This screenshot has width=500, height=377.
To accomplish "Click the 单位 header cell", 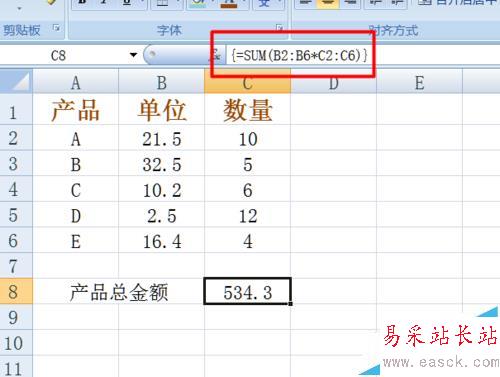I will point(162,109).
